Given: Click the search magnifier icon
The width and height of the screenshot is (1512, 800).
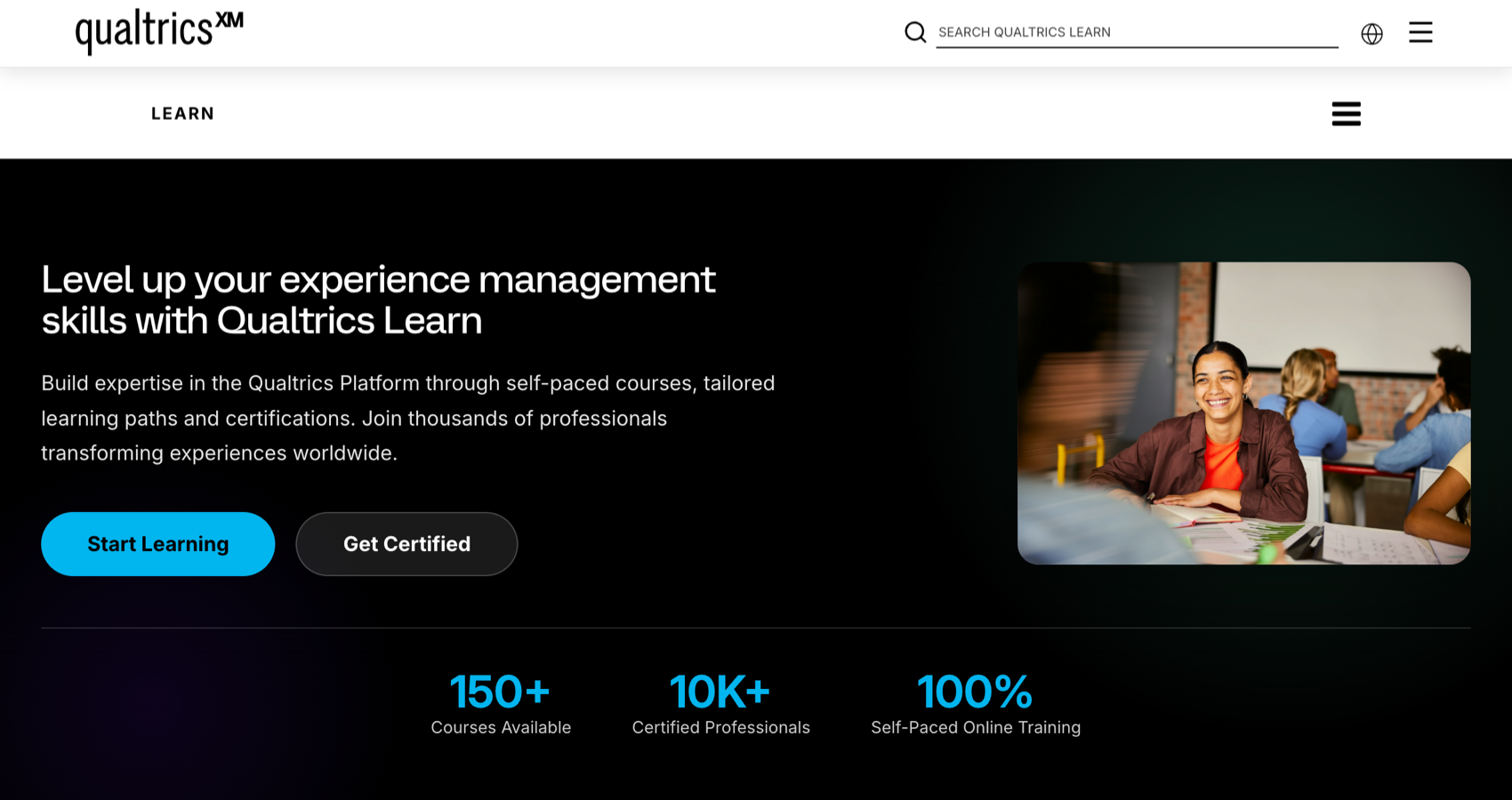Looking at the screenshot, I should coord(915,33).
